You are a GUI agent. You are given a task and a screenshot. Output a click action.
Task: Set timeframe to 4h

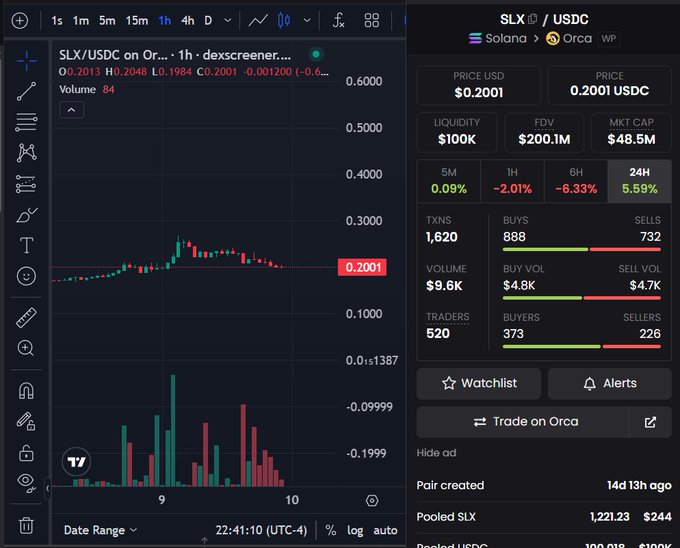pos(188,20)
